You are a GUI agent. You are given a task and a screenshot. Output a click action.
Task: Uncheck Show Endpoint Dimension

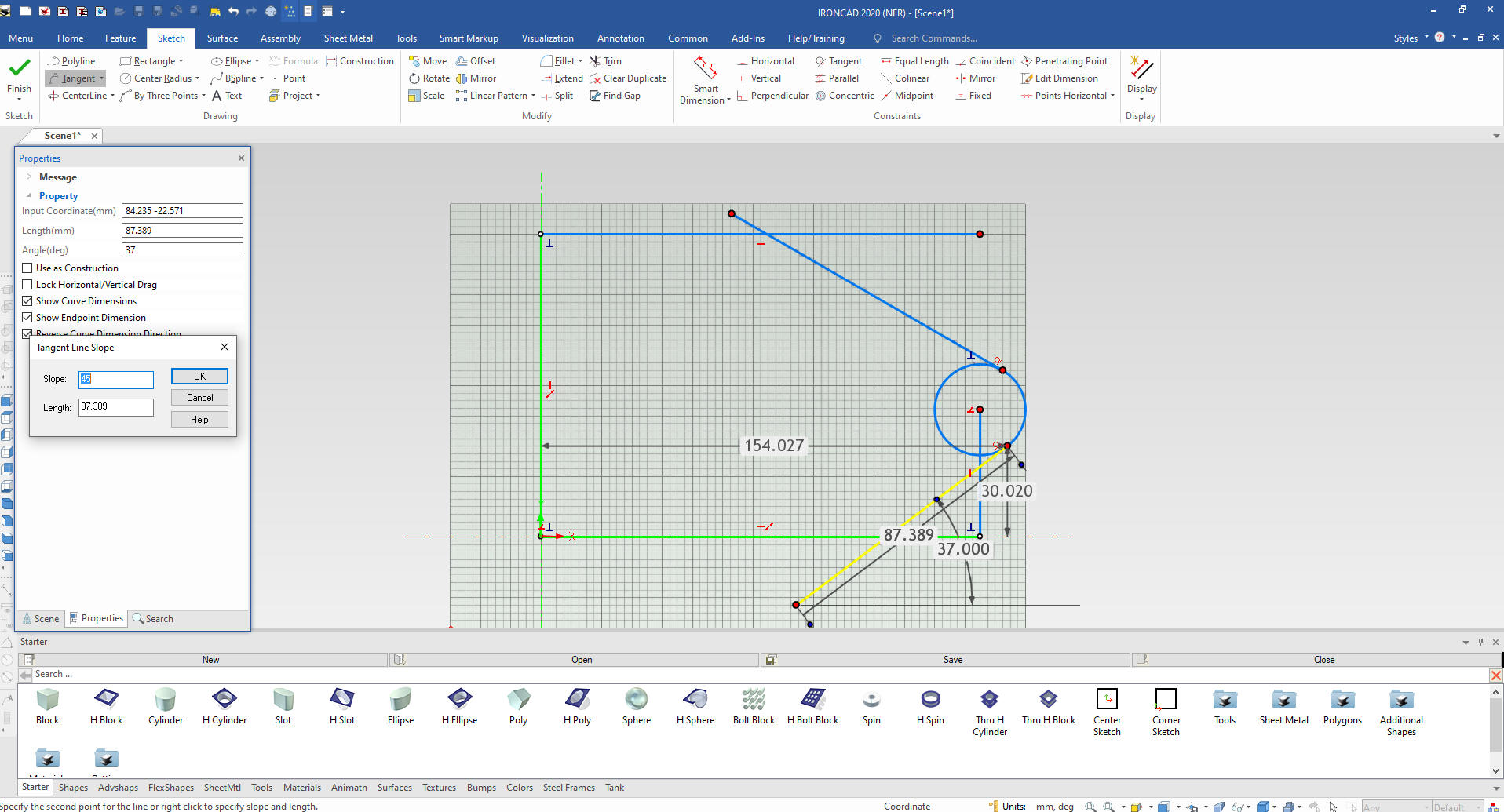[x=27, y=318]
